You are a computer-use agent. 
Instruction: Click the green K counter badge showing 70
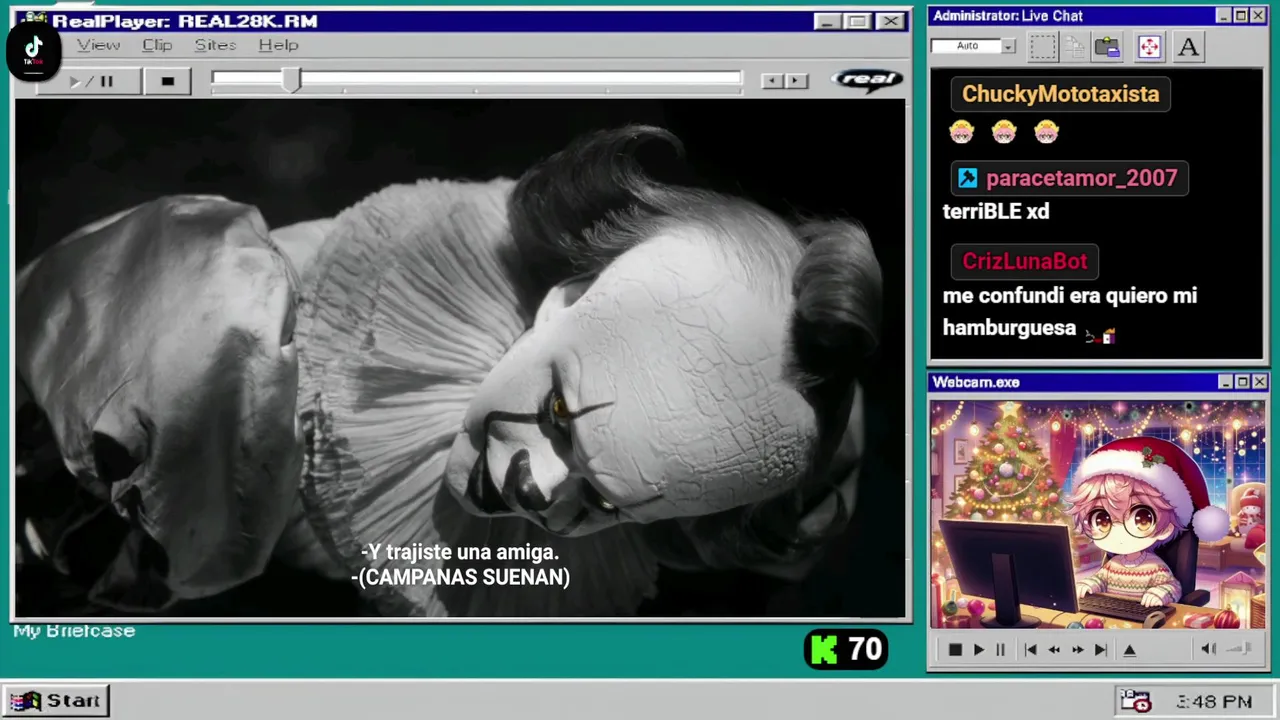point(846,650)
